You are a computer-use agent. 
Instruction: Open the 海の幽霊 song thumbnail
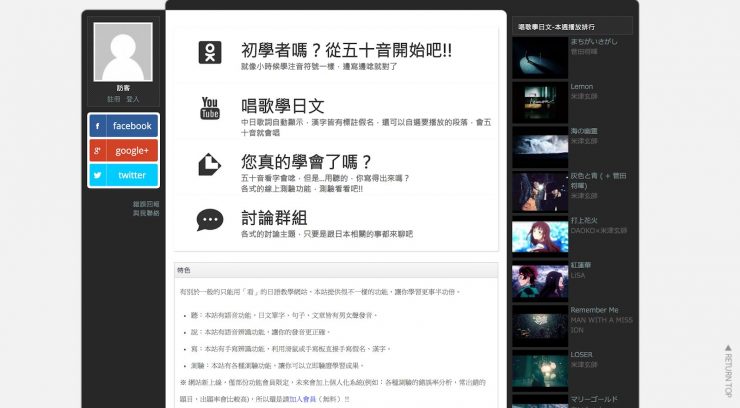pos(540,147)
